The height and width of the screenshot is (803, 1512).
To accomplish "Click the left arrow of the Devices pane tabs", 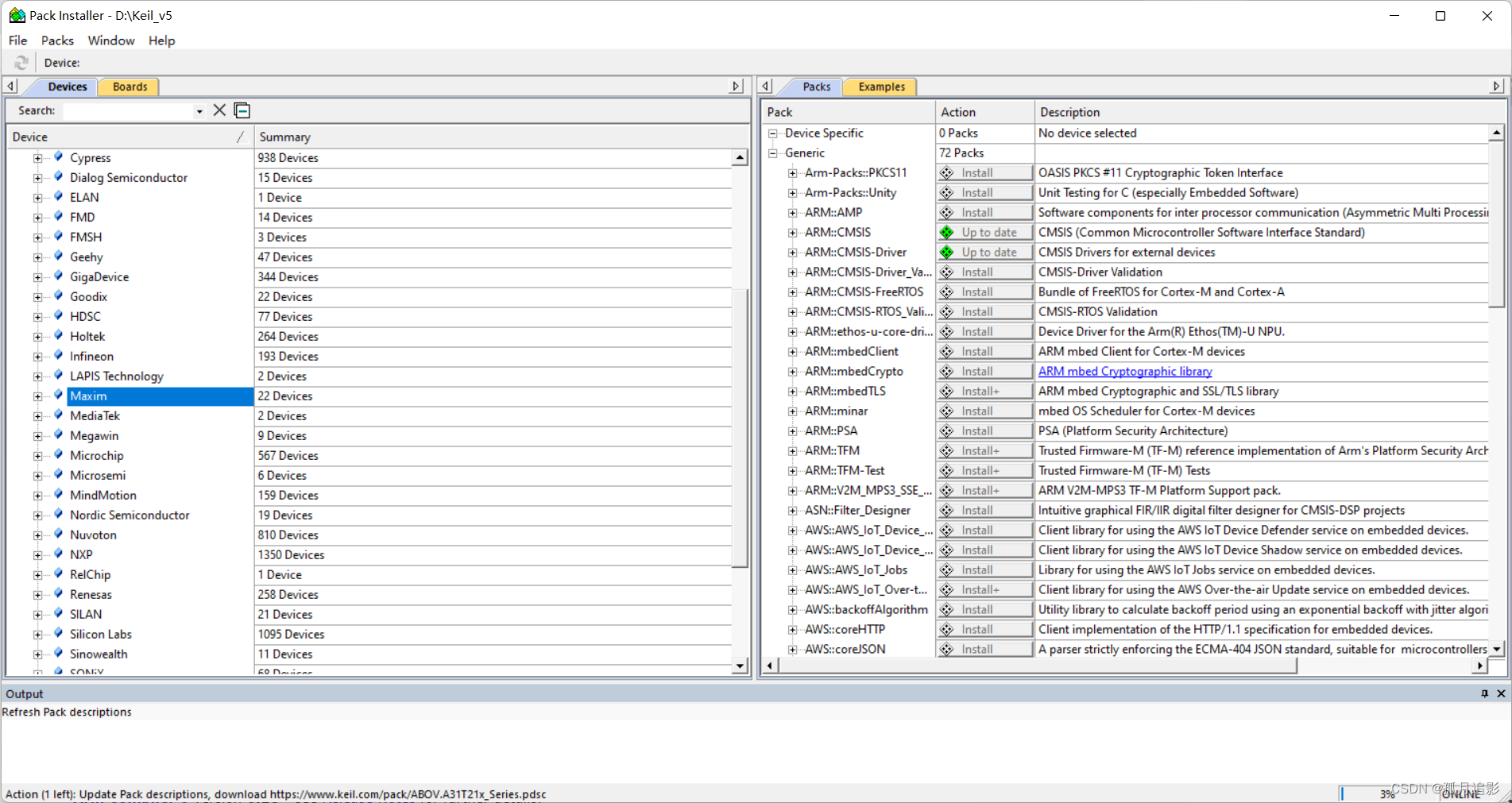I will [x=10, y=86].
